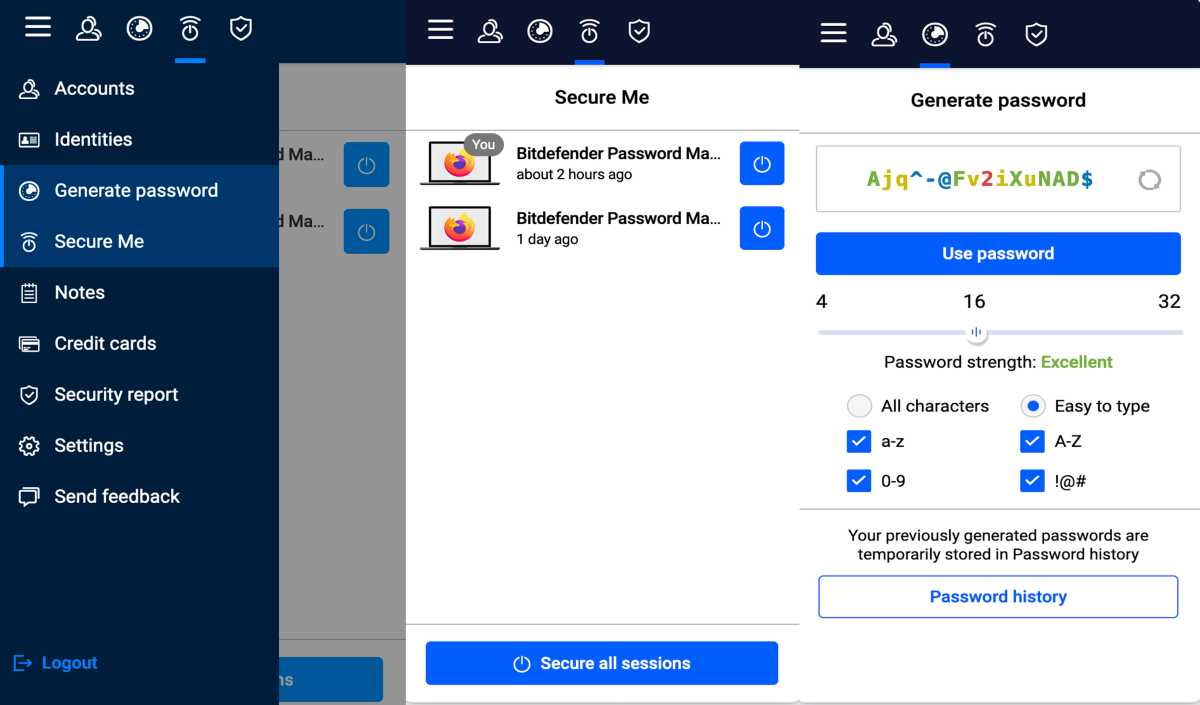Click shield icon in Generate password panel header

[1037, 35]
